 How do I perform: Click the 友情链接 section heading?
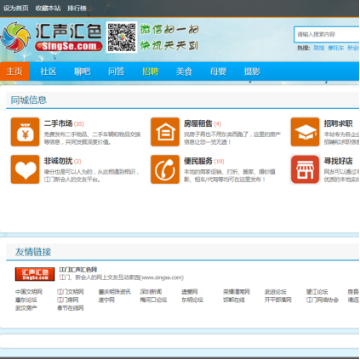click(x=33, y=252)
